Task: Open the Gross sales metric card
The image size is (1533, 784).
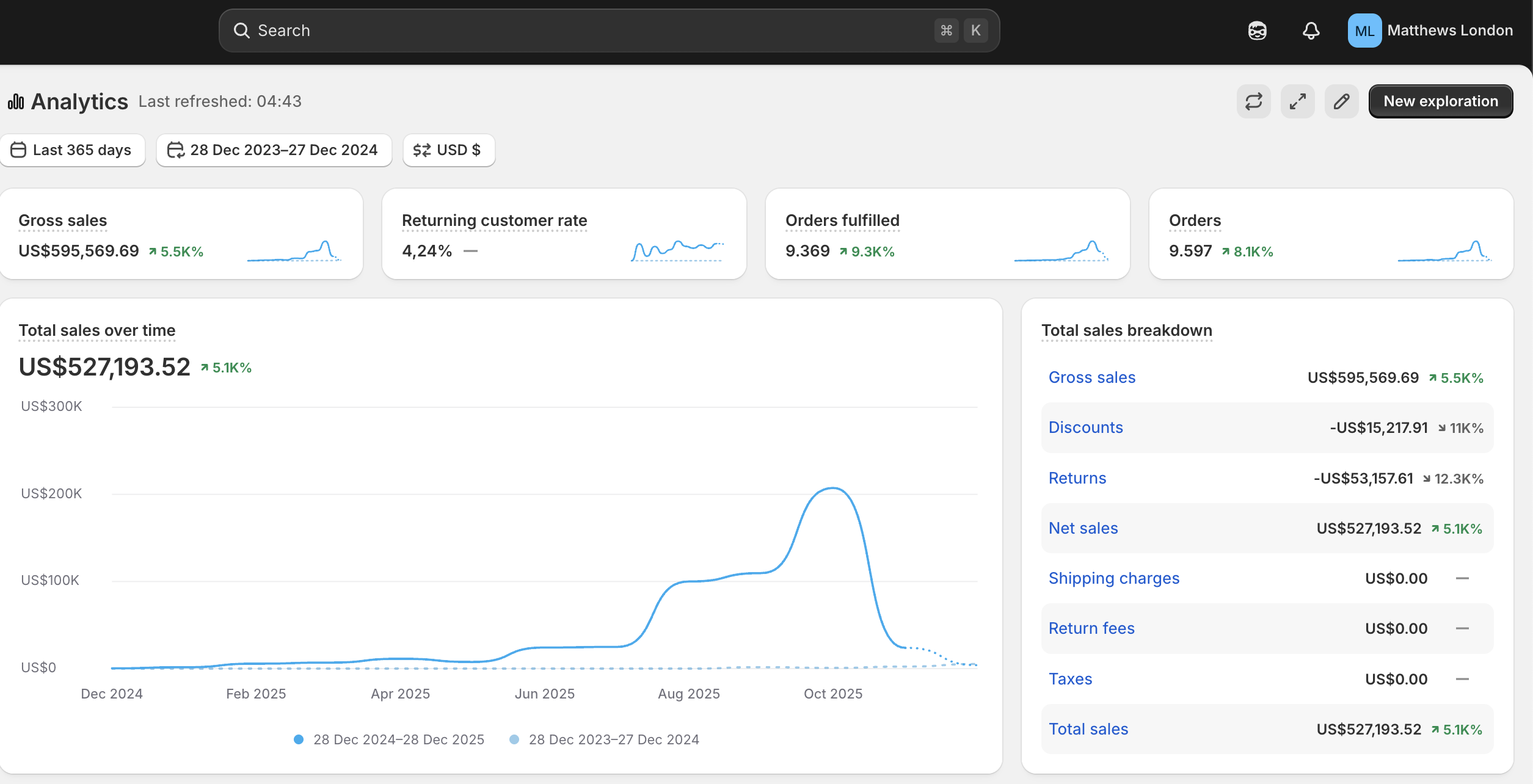Action: [181, 234]
